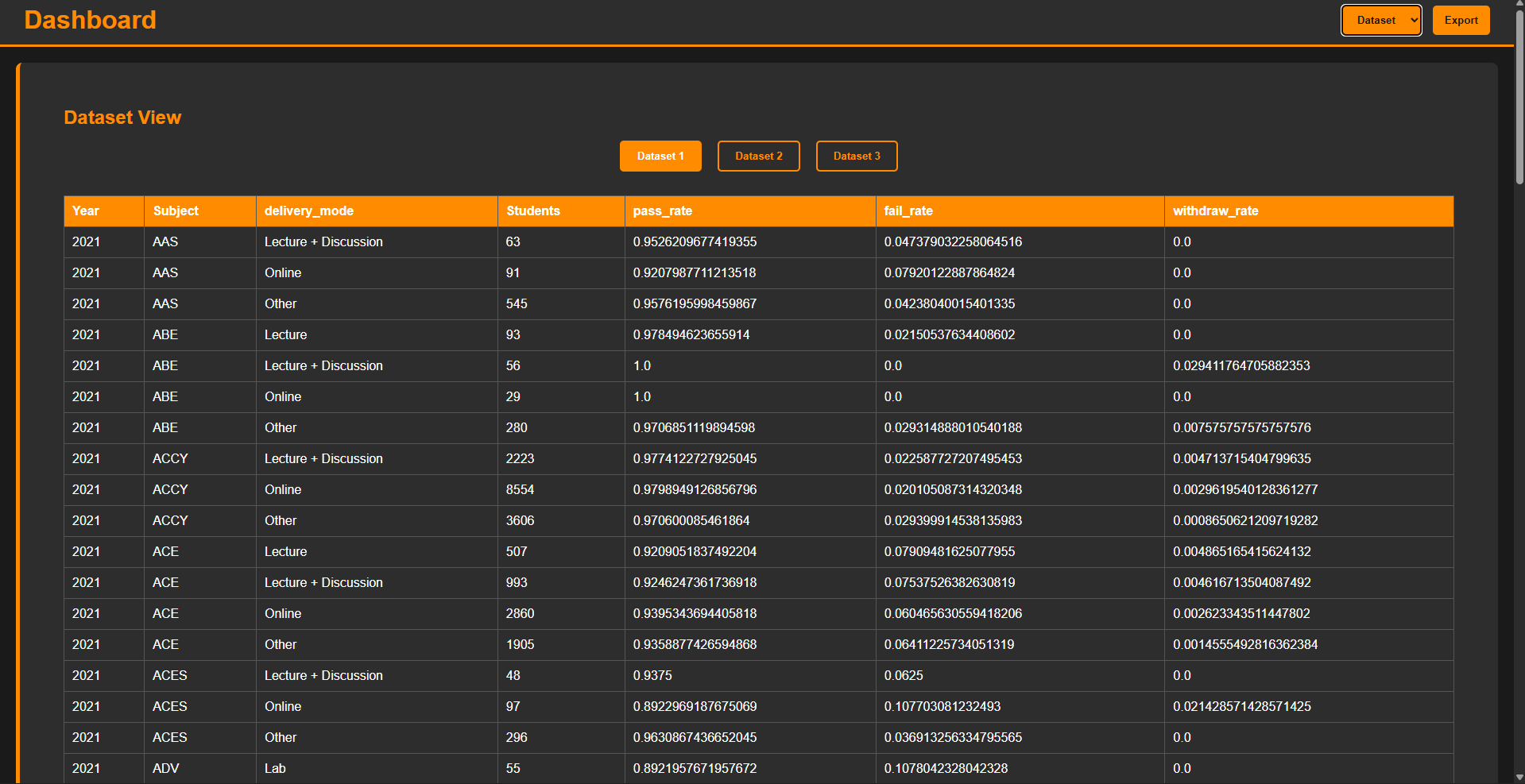This screenshot has height=784, width=1525.
Task: Select pass rate 0.9526209677419355
Action: pyautogui.click(x=750, y=242)
